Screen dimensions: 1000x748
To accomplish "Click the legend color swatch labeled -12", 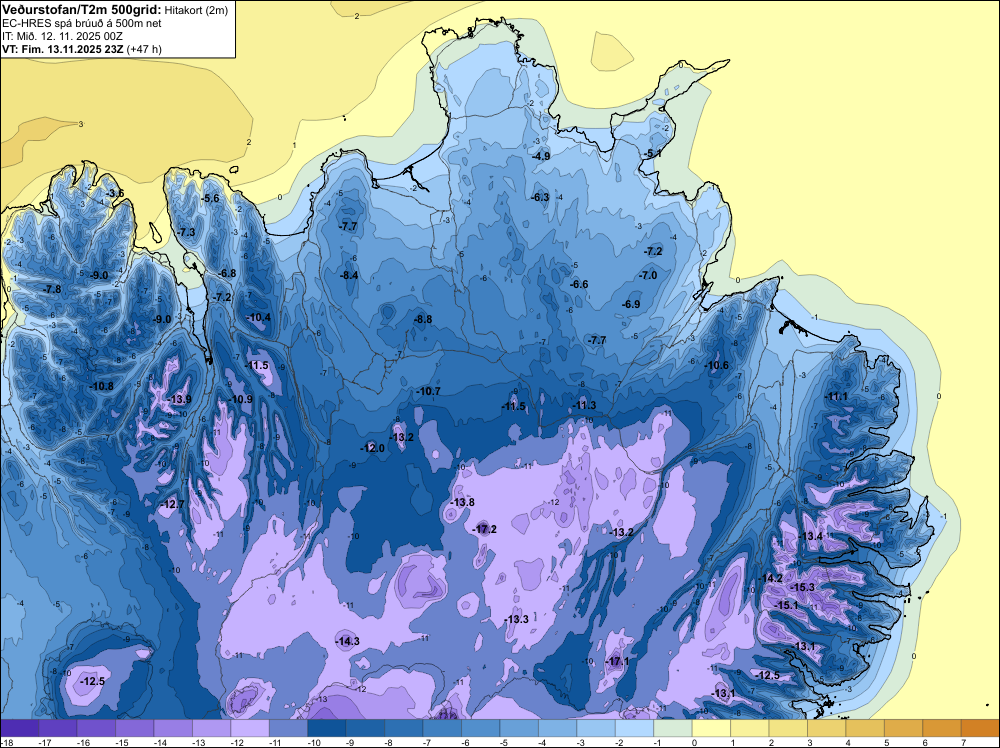I will click(250, 728).
